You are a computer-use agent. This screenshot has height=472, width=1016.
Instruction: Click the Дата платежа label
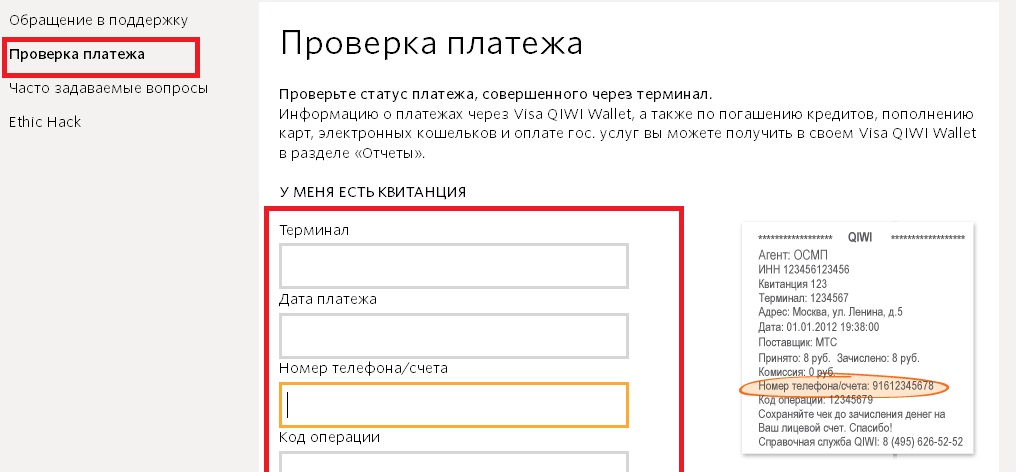[x=328, y=300]
